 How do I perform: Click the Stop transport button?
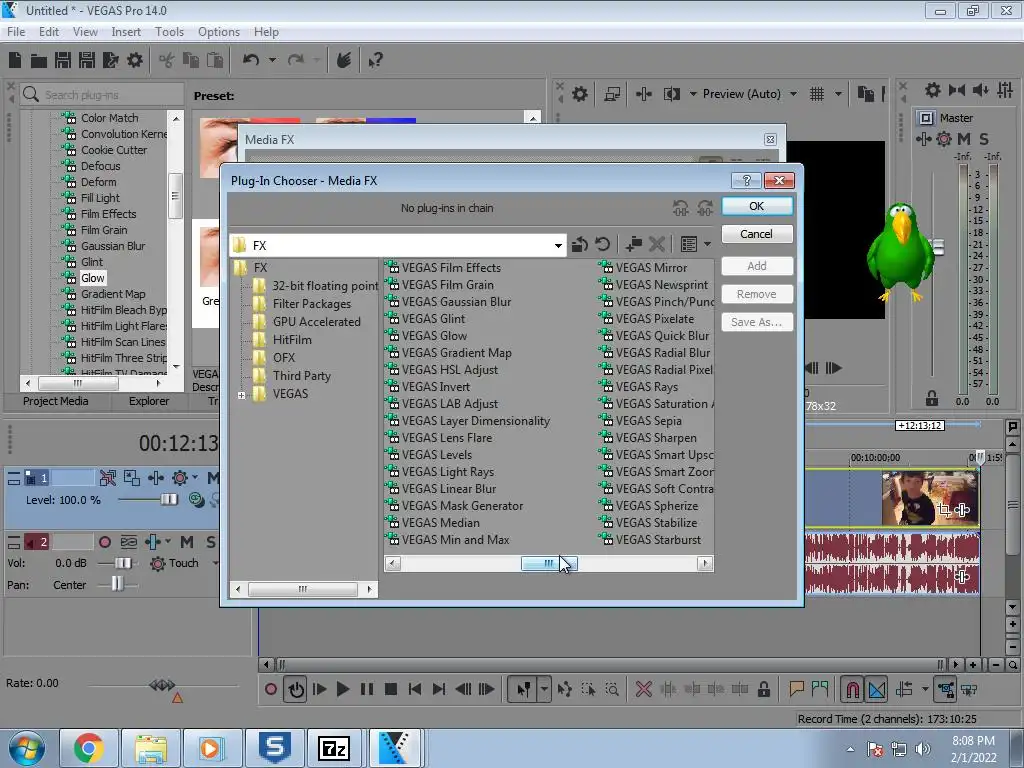coord(391,689)
